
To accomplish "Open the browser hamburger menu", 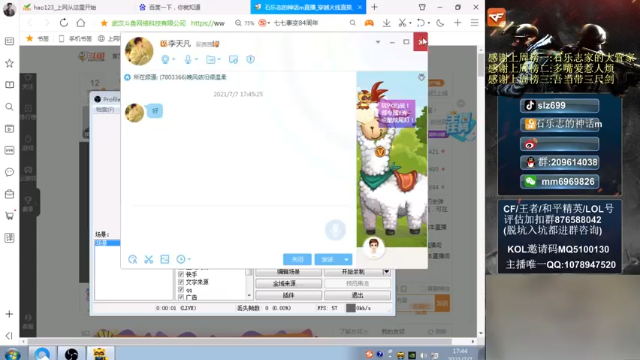I will 474,23.
